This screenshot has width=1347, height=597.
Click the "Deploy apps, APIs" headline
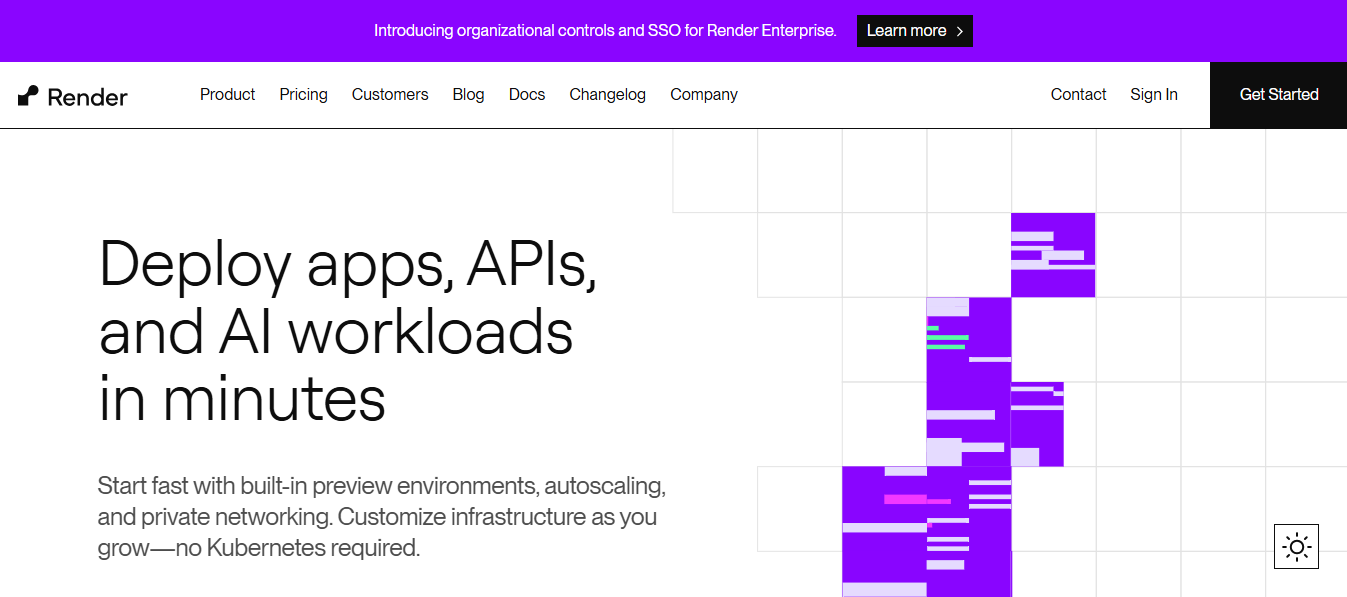tap(348, 265)
